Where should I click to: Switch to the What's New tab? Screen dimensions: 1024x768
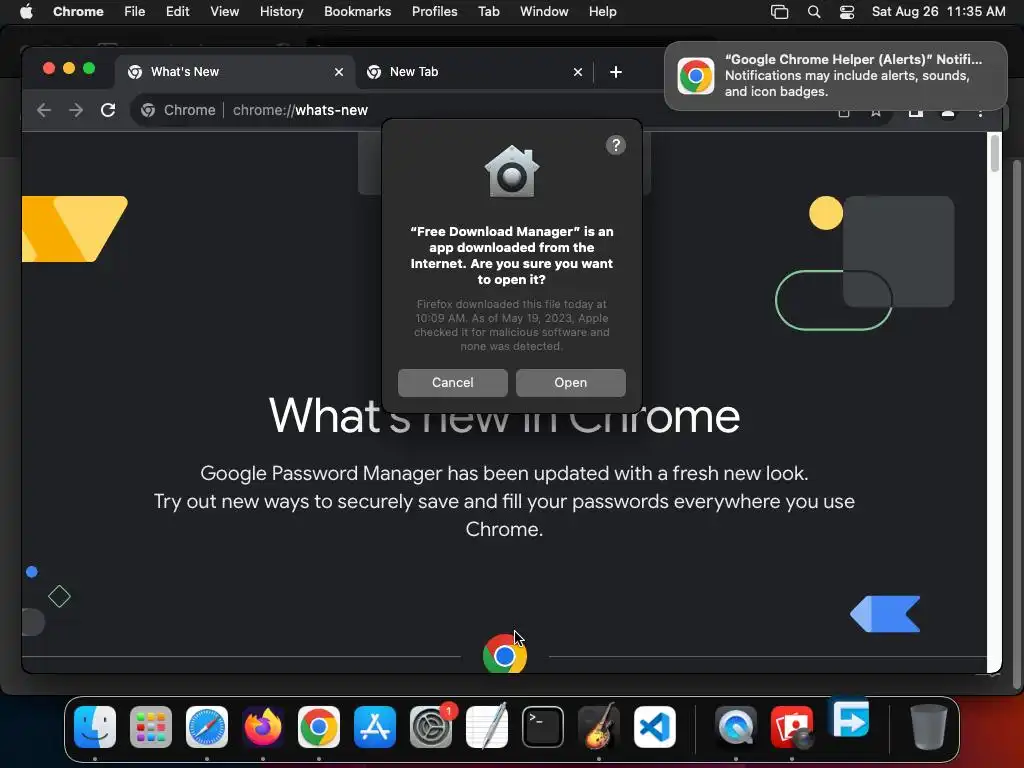coord(235,72)
